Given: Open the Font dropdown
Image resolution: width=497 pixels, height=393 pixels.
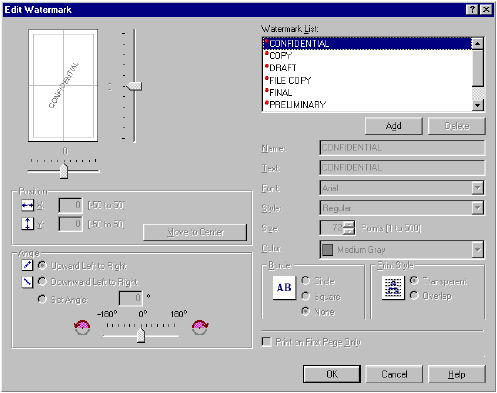Looking at the screenshot, I should (x=477, y=188).
